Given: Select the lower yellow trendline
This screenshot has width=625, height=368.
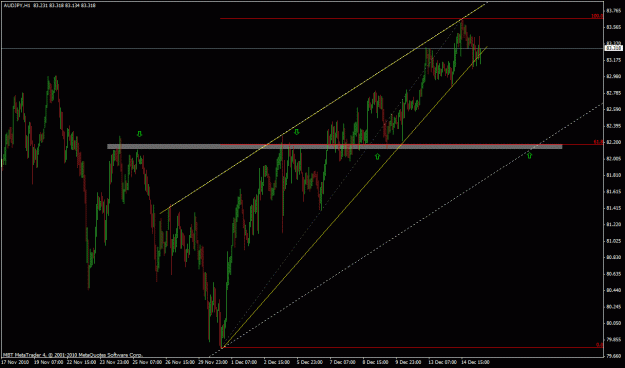Looking at the screenshot, I should pos(355,197).
